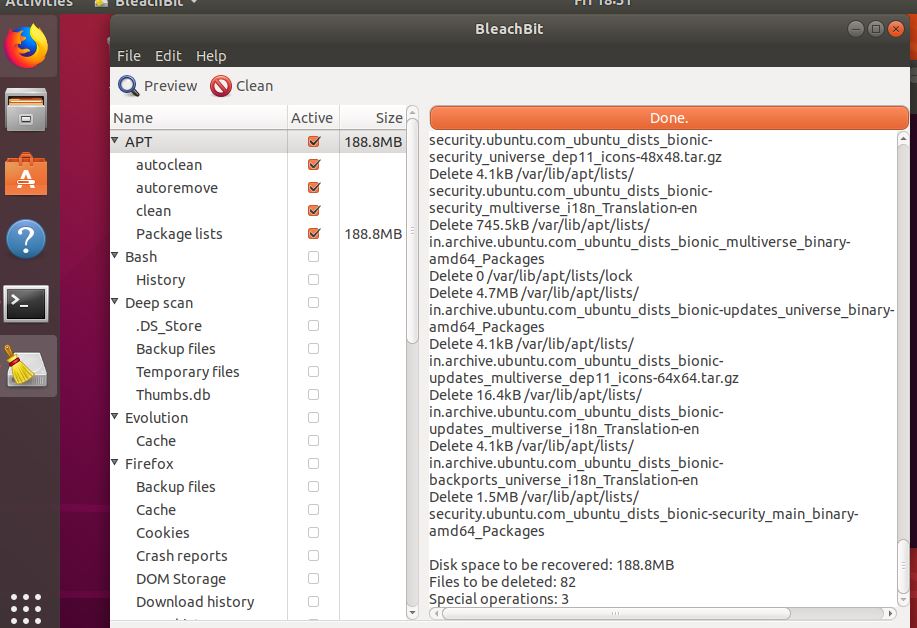Uncheck the autoclean checkbox
Screen dimensions: 917x628
coord(314,164)
